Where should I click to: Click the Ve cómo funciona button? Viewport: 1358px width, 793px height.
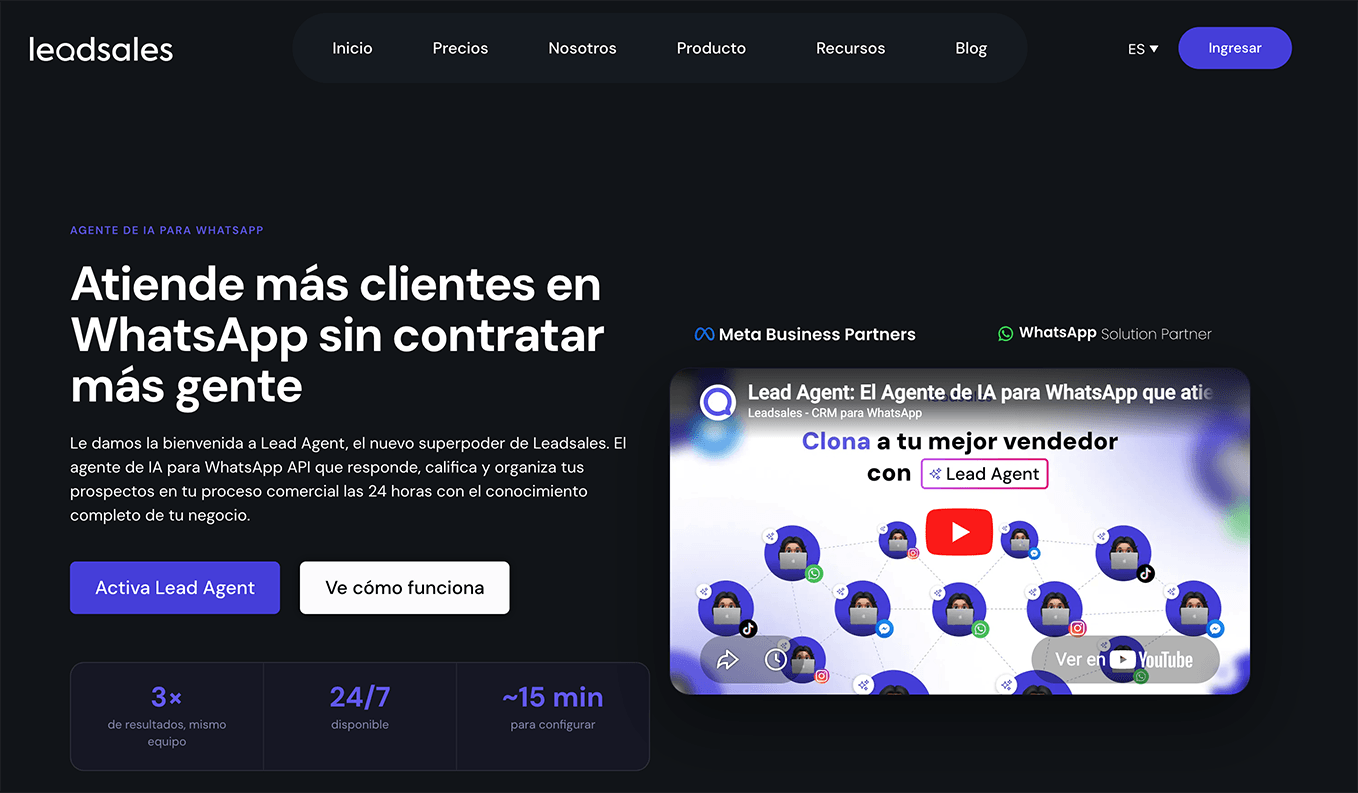[x=404, y=588]
